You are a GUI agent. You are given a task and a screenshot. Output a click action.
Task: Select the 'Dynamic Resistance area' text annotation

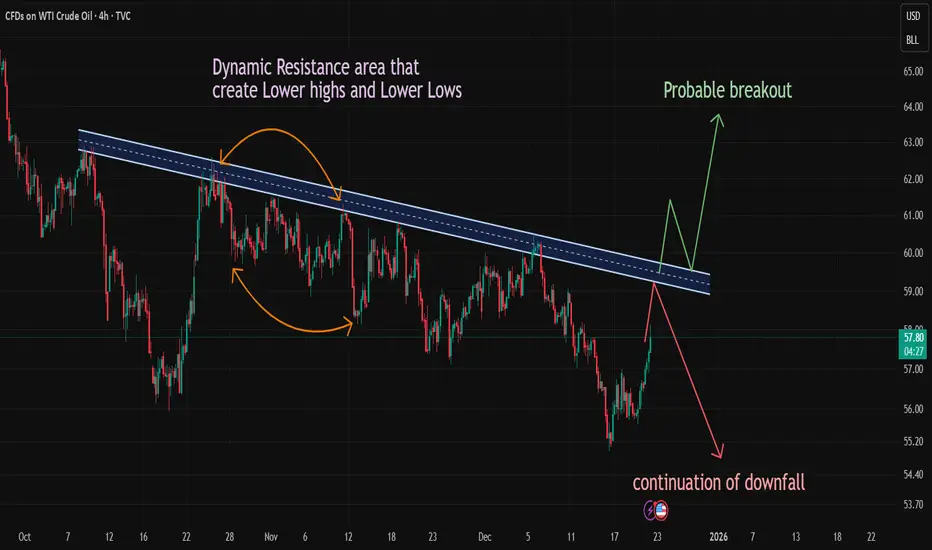[x=336, y=78]
